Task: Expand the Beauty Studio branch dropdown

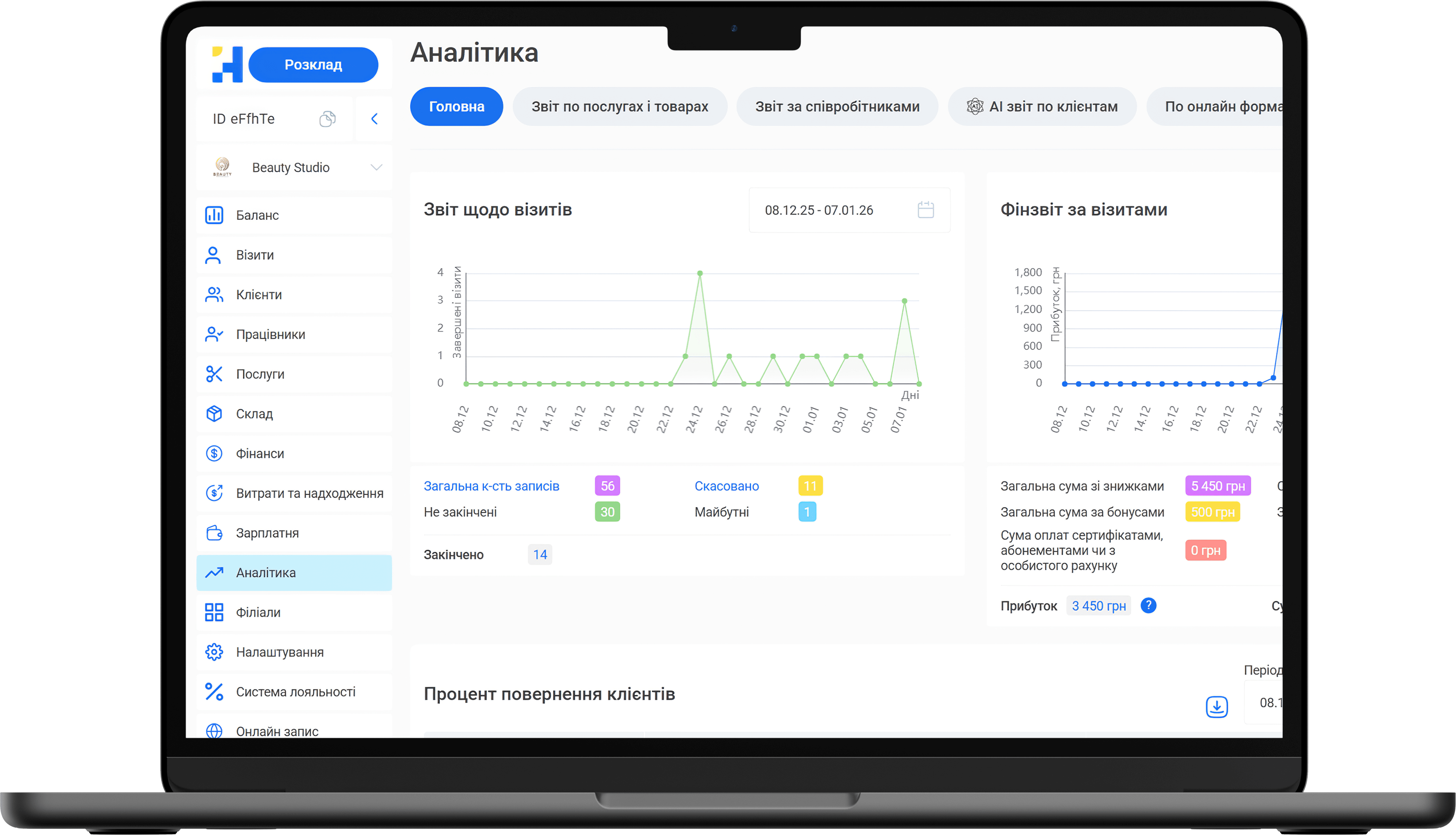Action: click(376, 168)
